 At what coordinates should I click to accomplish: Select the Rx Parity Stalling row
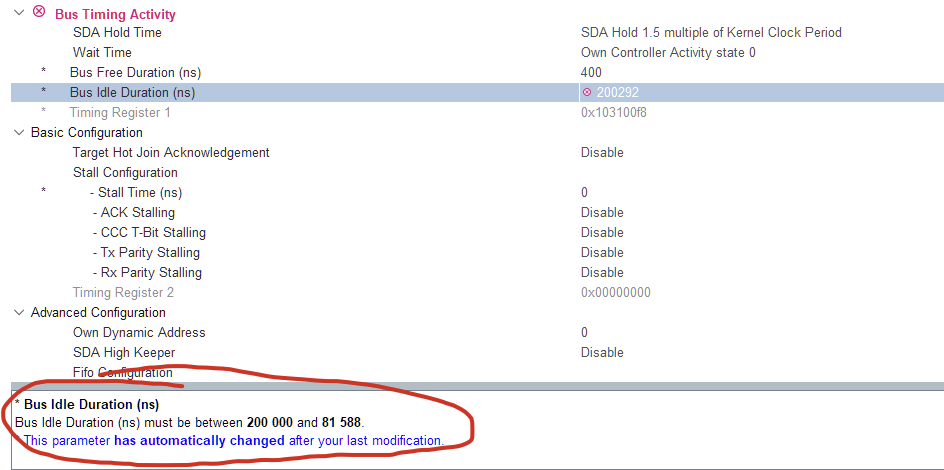coord(147,273)
